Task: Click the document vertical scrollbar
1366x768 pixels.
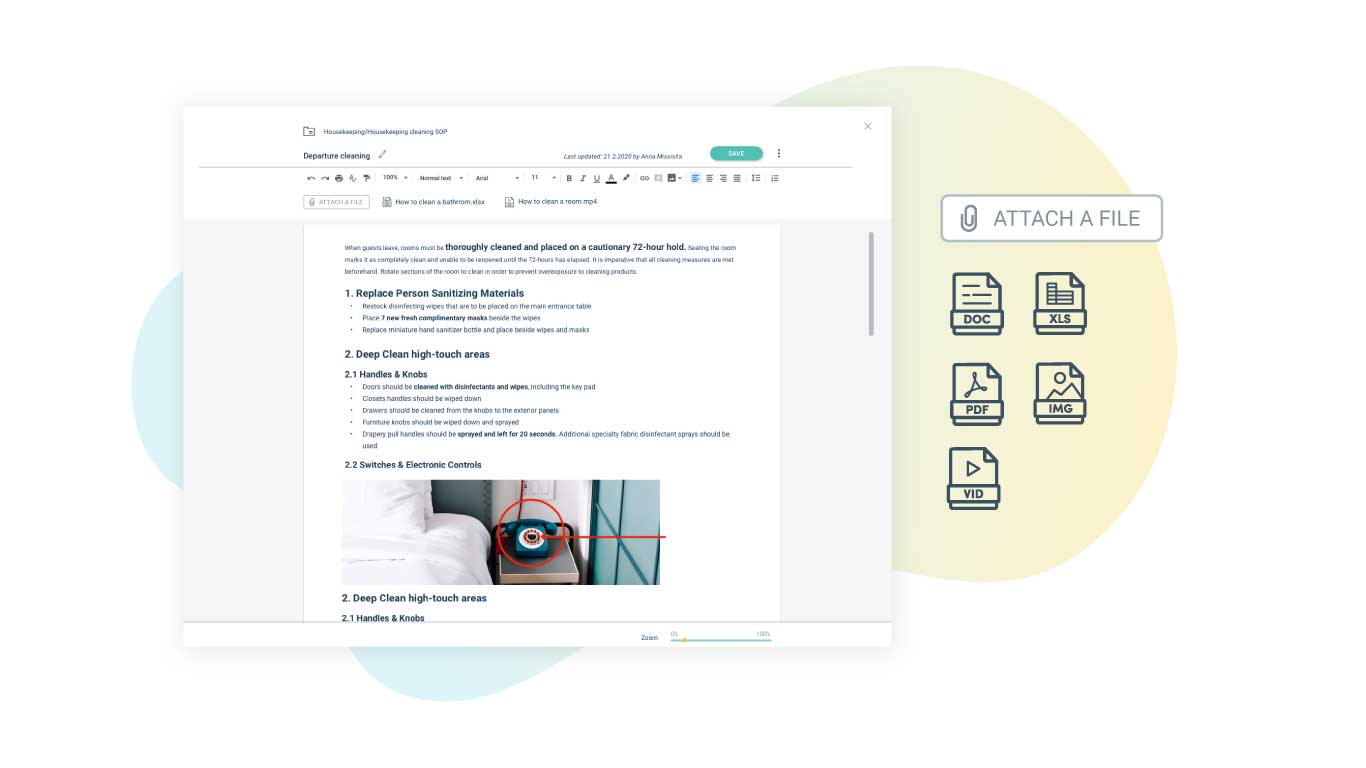Action: pyautogui.click(x=871, y=284)
